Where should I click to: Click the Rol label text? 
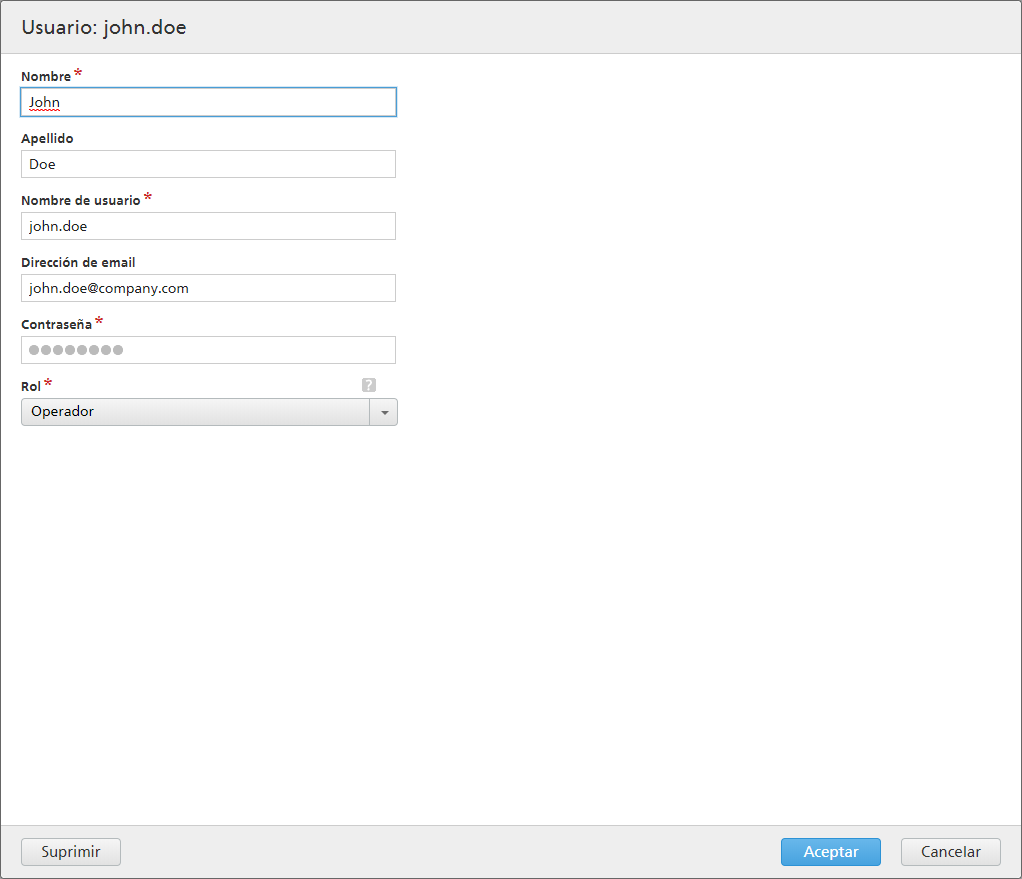pyautogui.click(x=31, y=386)
